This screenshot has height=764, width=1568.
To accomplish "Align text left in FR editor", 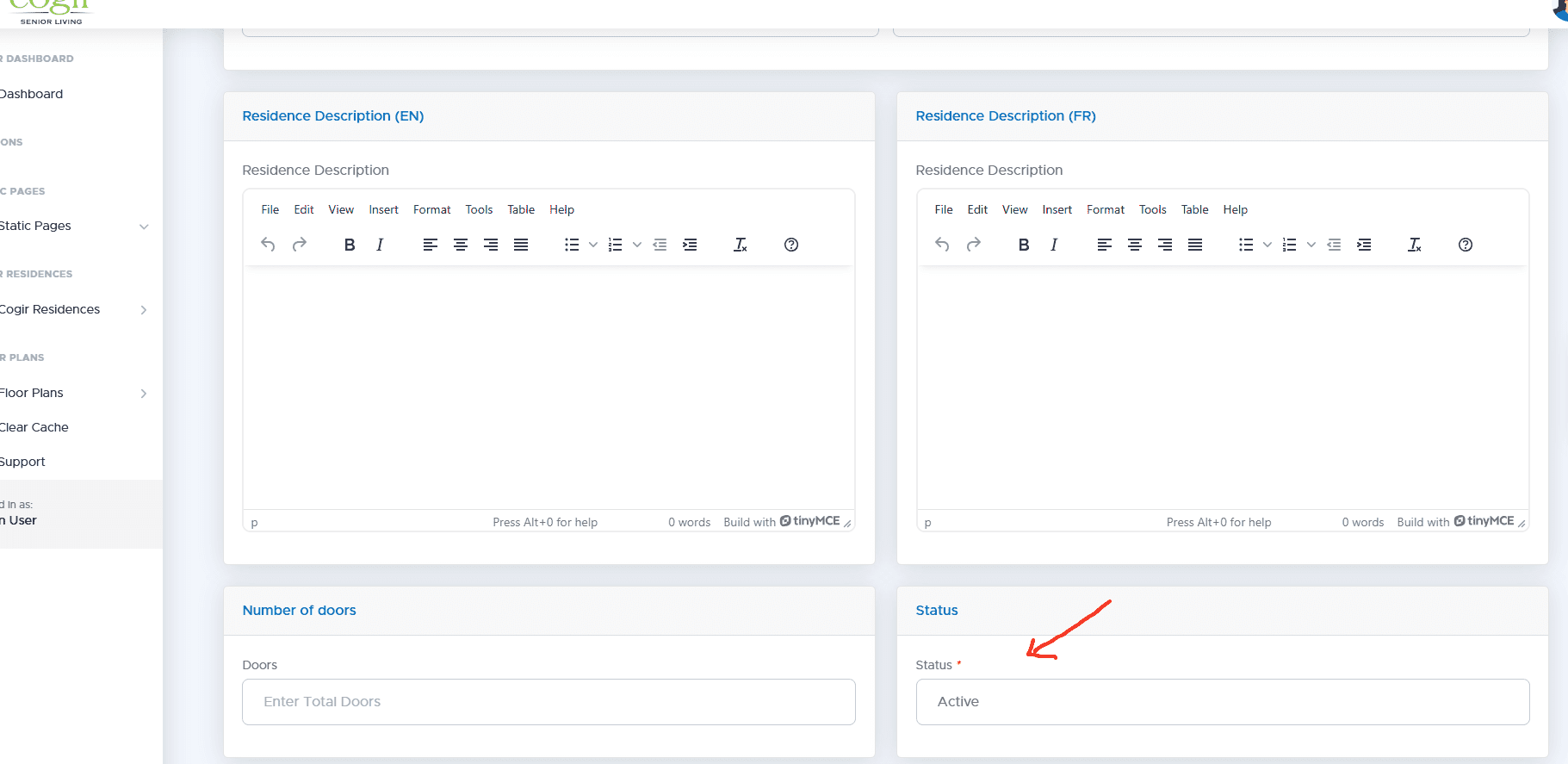I will [1105, 245].
